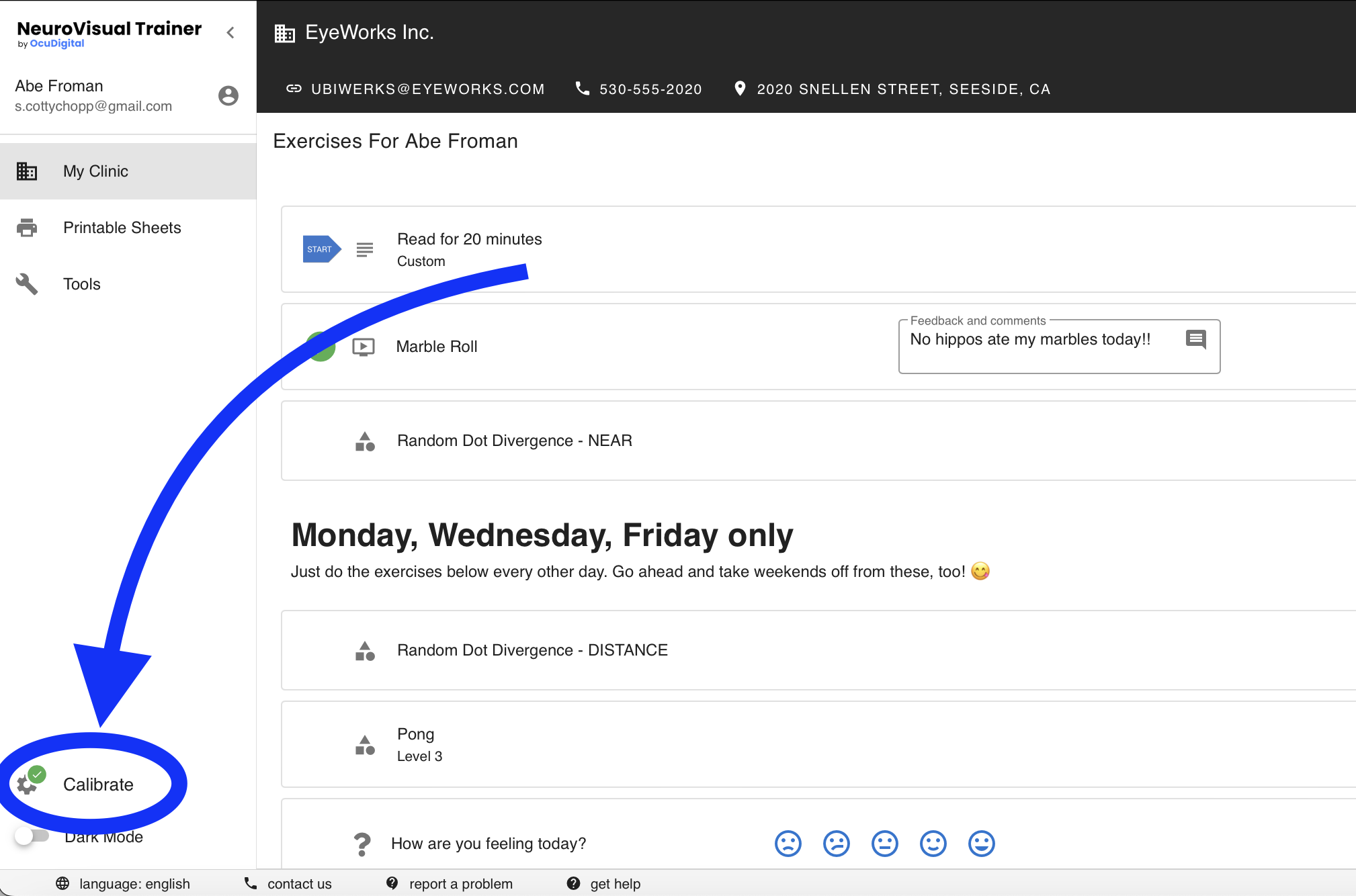Select the neutral face rating
Viewport: 1356px width, 896px height.
tap(885, 844)
